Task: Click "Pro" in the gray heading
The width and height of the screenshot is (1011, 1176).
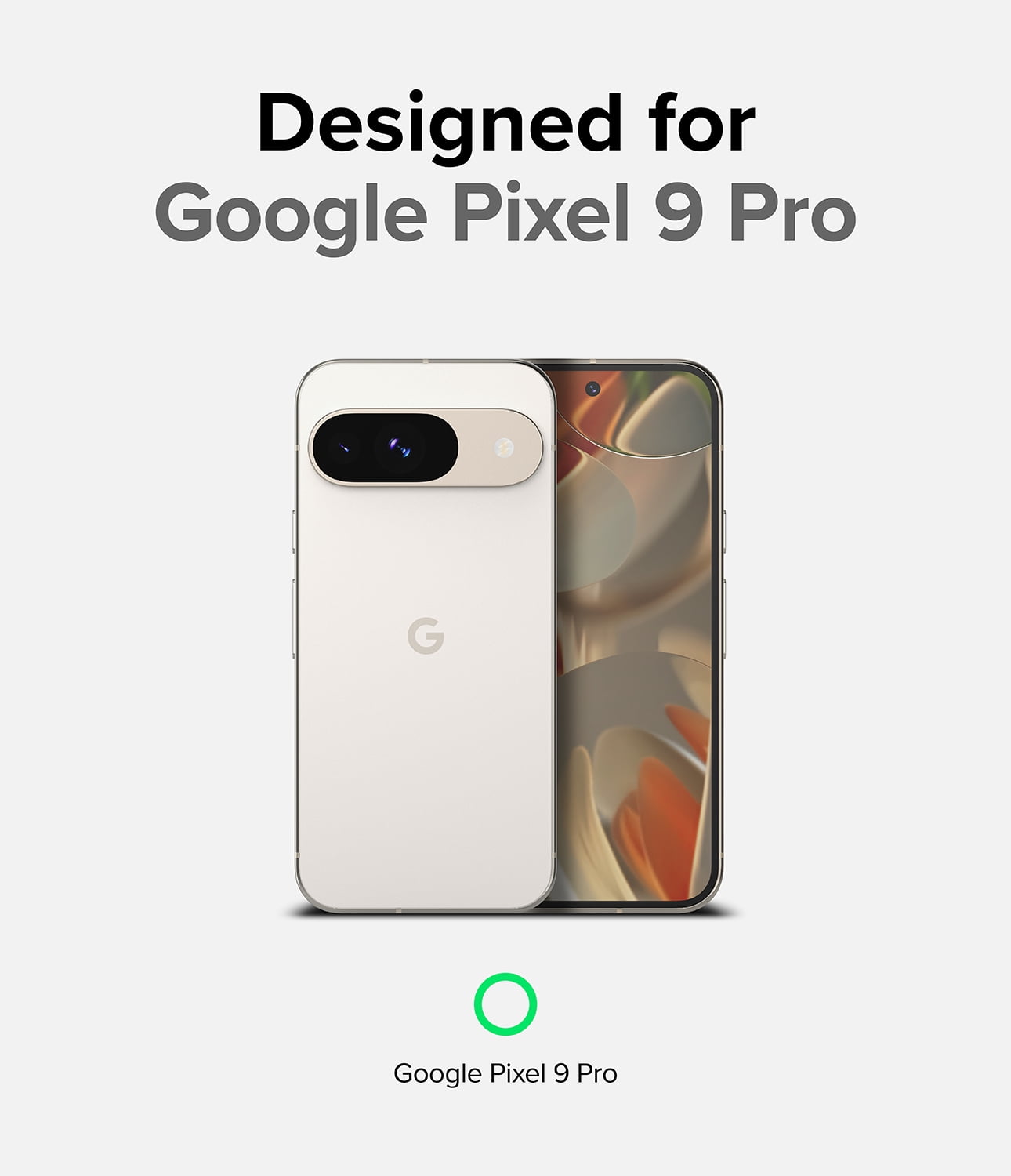Action: pyautogui.click(x=792, y=212)
